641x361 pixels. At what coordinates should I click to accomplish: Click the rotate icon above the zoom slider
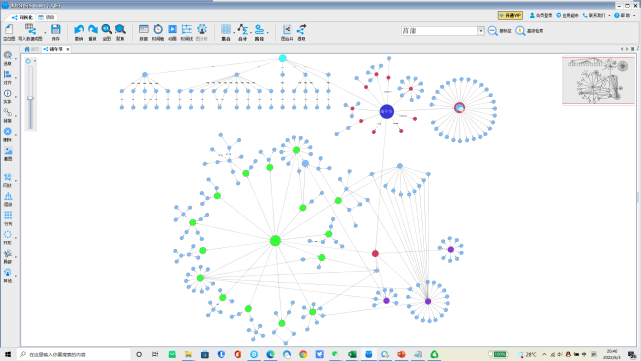pyautogui.click(x=28, y=61)
